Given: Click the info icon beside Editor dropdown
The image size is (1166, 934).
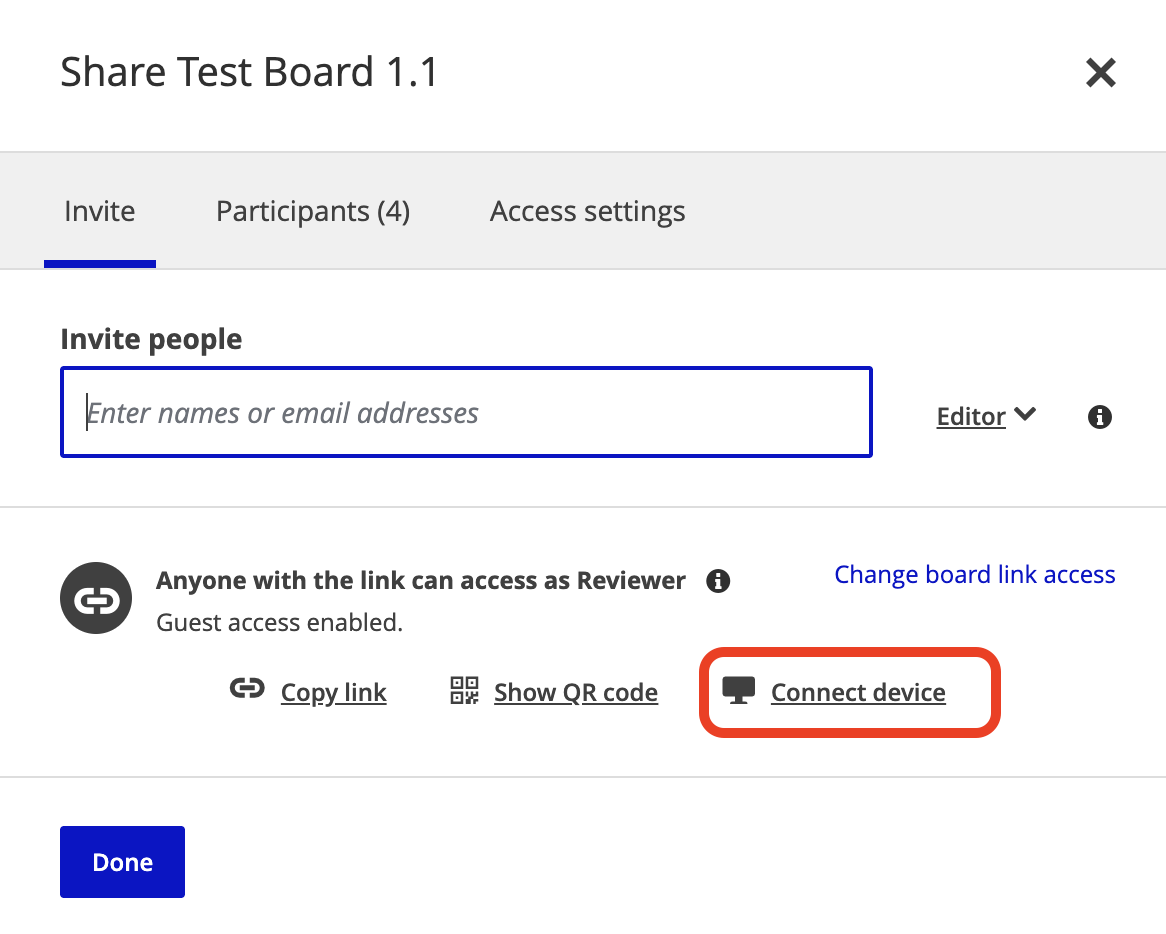Looking at the screenshot, I should pos(1099,417).
